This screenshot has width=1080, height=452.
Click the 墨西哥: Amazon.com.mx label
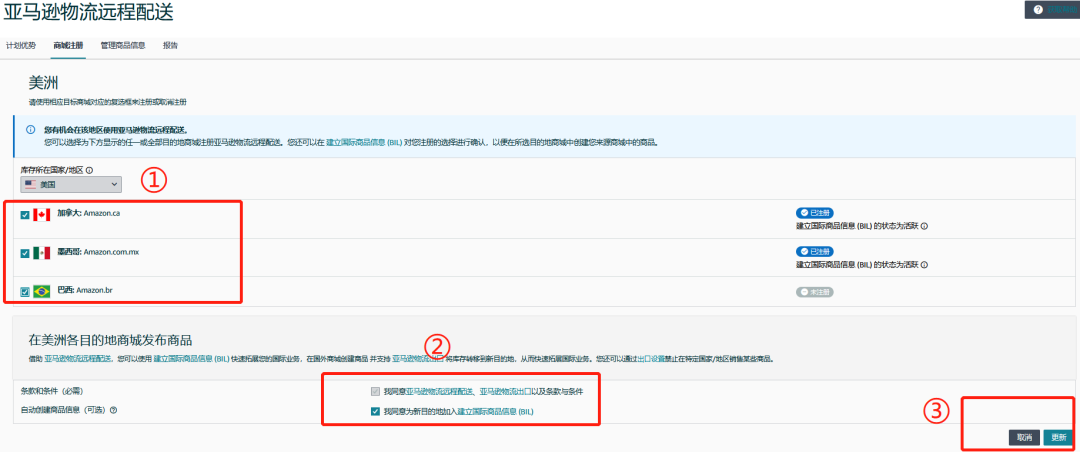tap(98, 252)
